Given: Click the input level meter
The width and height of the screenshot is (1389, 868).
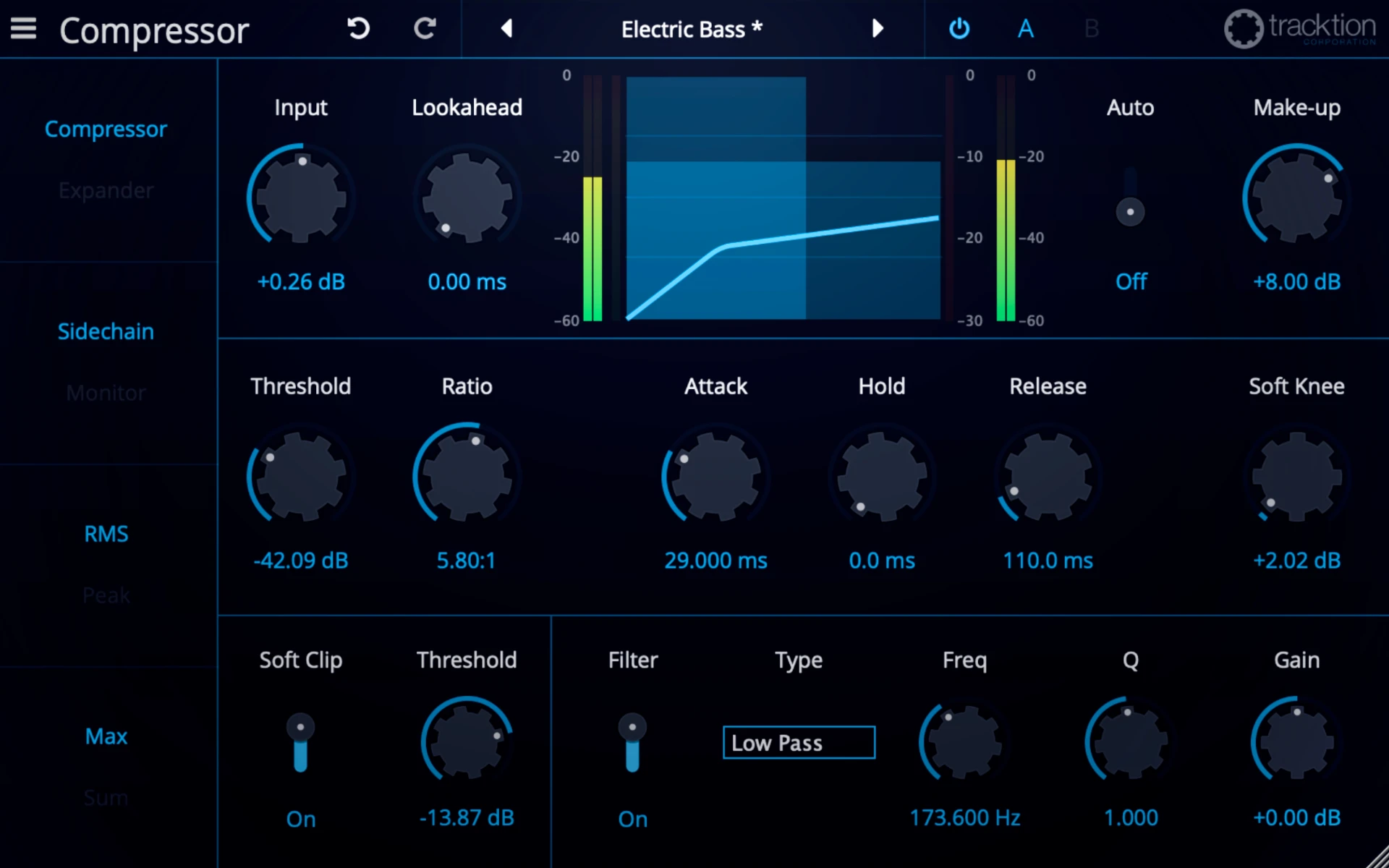Looking at the screenshot, I should [592, 197].
